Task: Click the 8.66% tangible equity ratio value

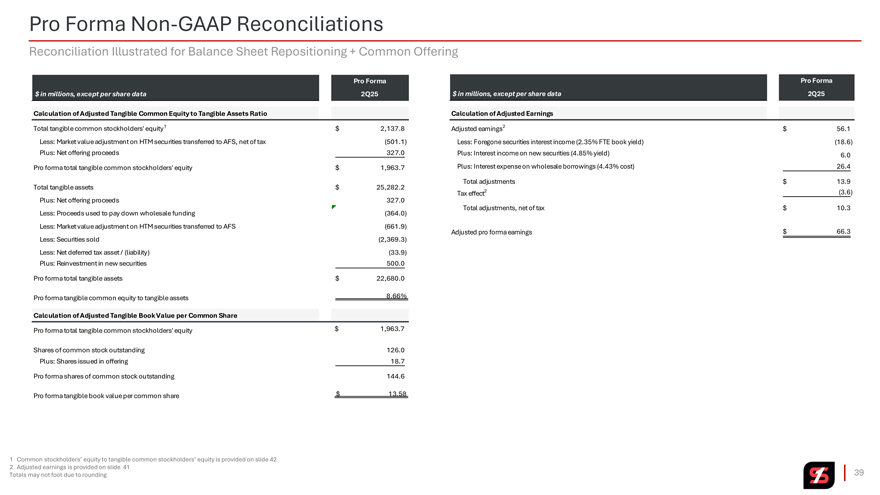Action: point(394,296)
